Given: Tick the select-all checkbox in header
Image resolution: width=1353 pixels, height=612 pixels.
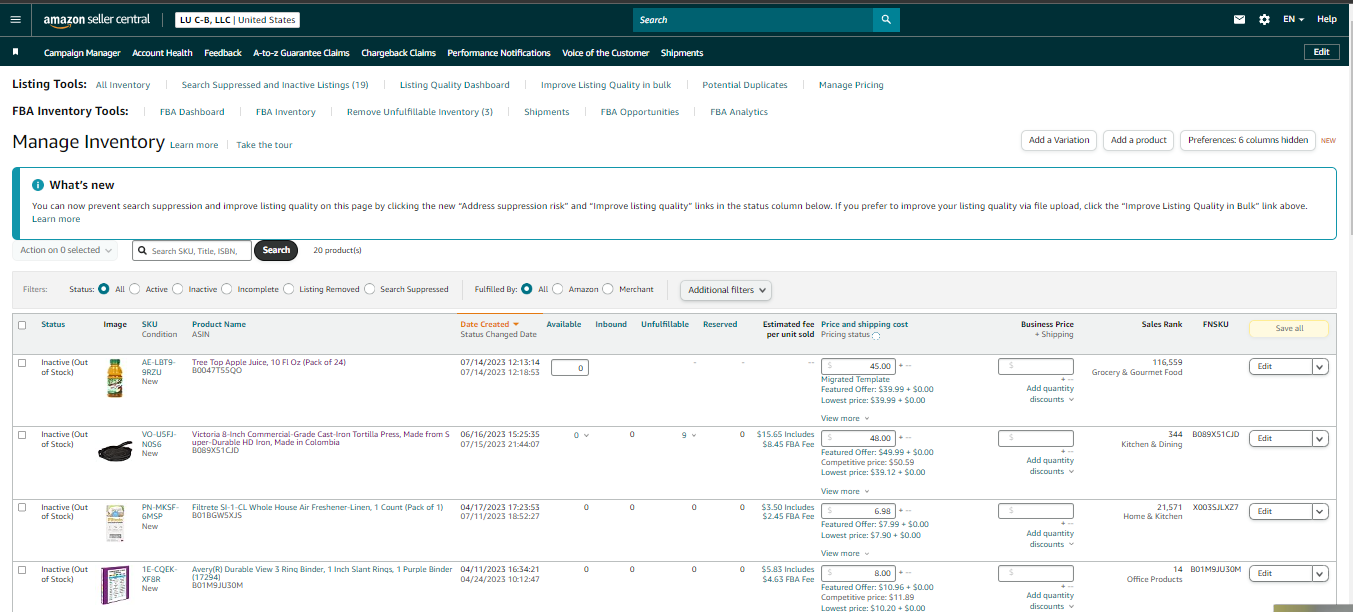Looking at the screenshot, I should (x=22, y=324).
